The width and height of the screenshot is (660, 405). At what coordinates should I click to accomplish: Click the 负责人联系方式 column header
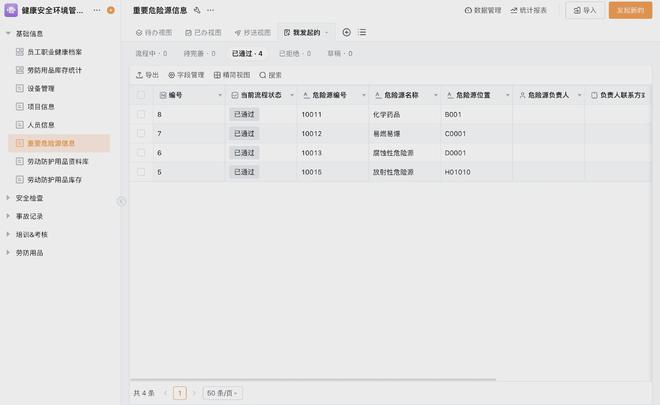pyautogui.click(x=618, y=95)
